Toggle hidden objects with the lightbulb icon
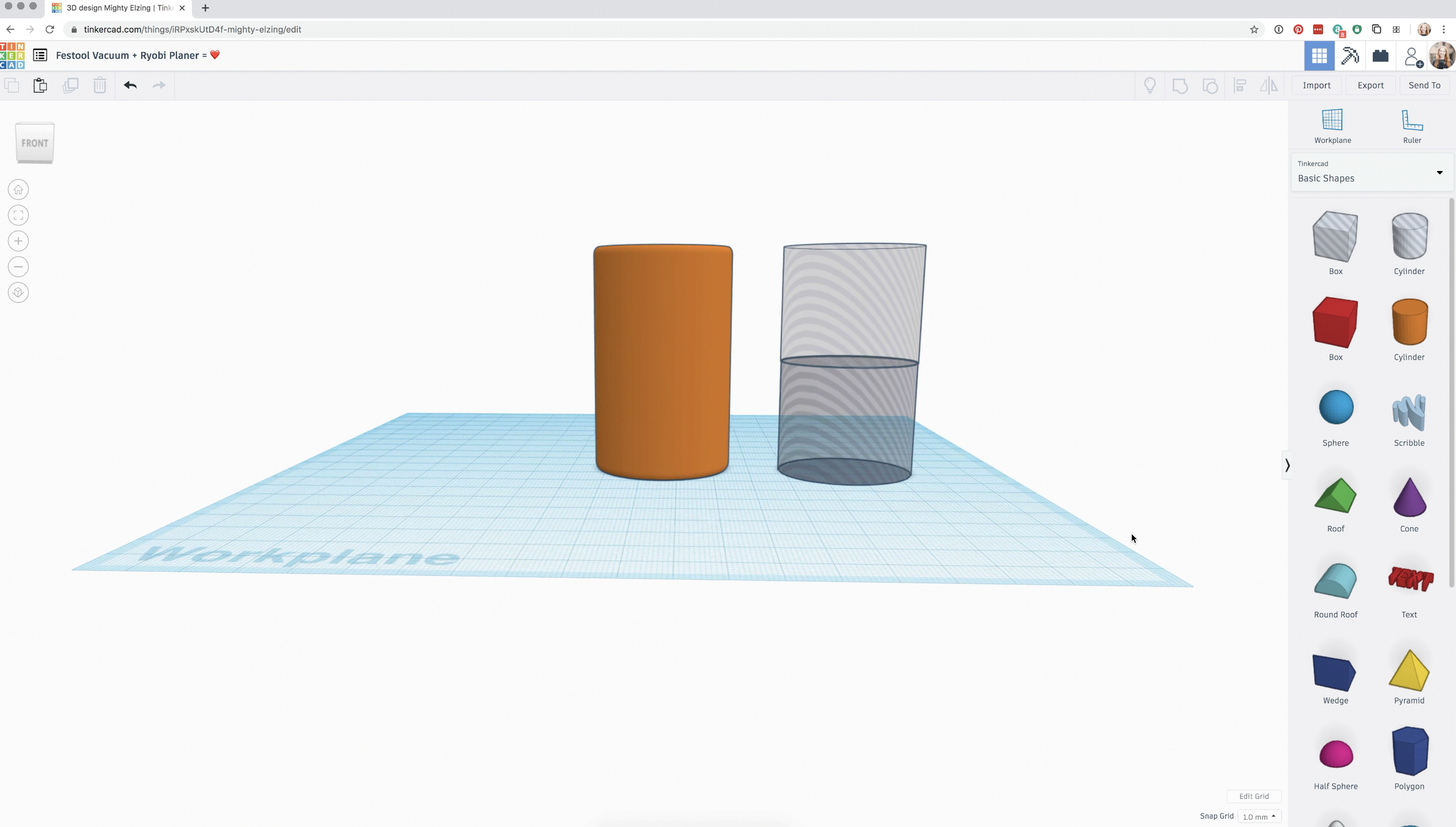The width and height of the screenshot is (1456, 827). [x=1151, y=85]
